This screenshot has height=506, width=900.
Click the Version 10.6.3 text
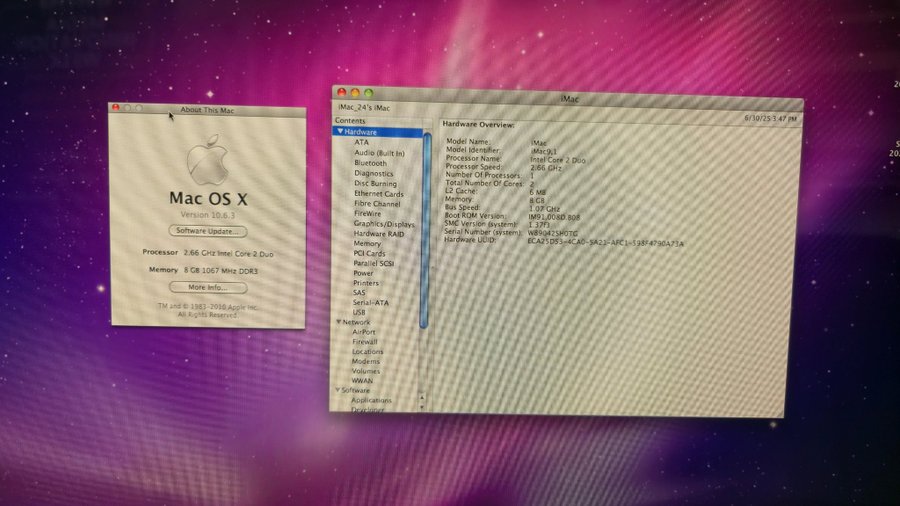(x=207, y=216)
